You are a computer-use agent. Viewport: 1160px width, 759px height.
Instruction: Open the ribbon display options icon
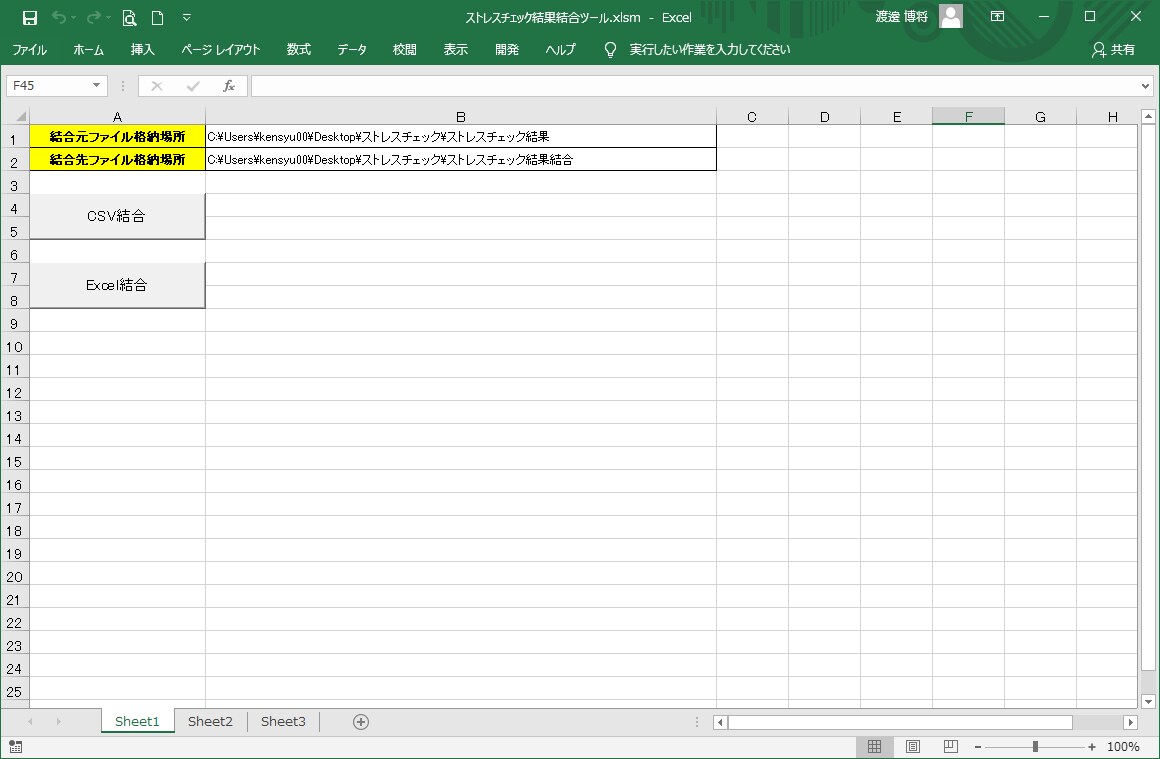pyautogui.click(x=997, y=16)
